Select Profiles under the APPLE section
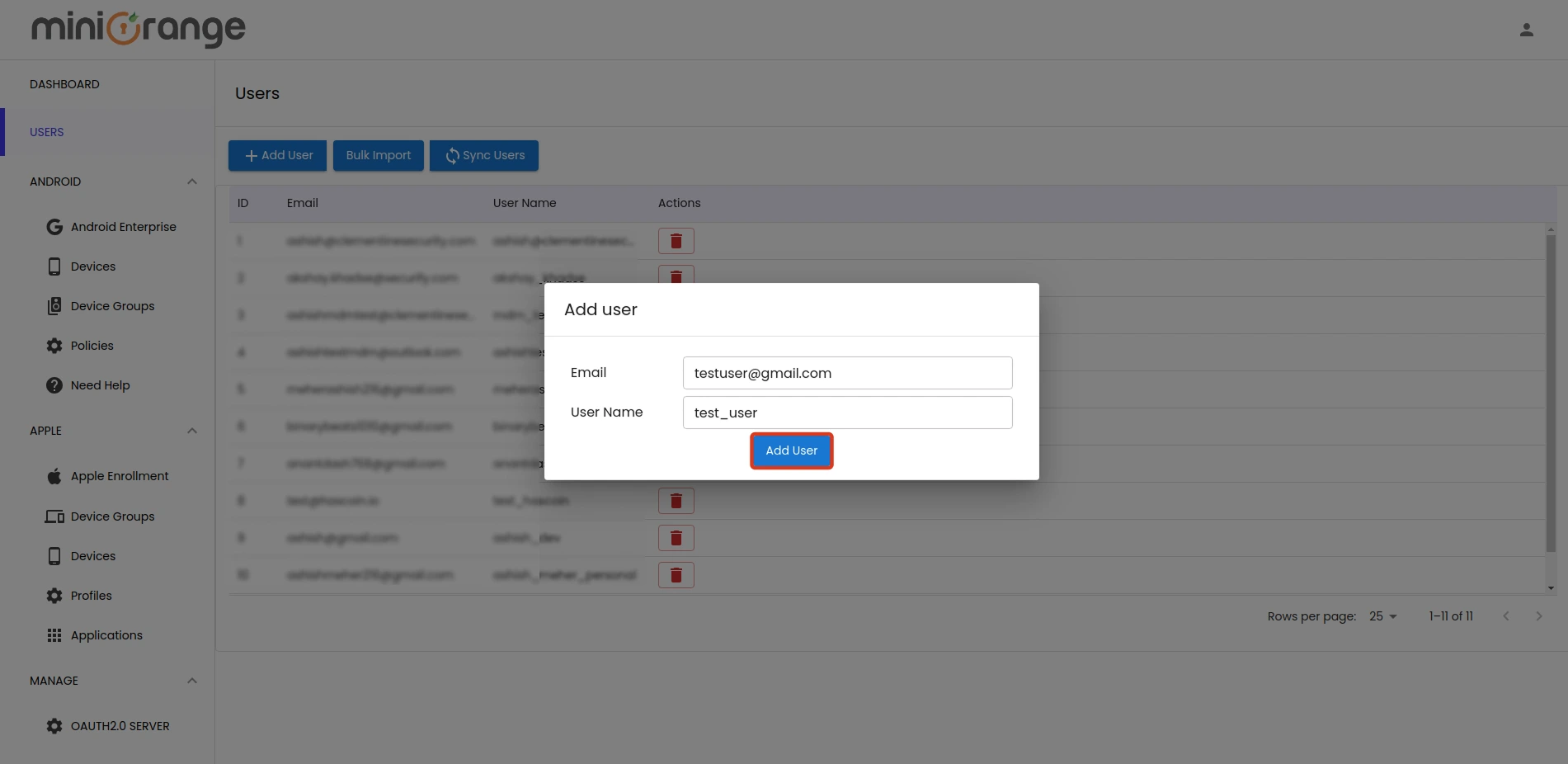Image resolution: width=1568 pixels, height=764 pixels. 91,595
